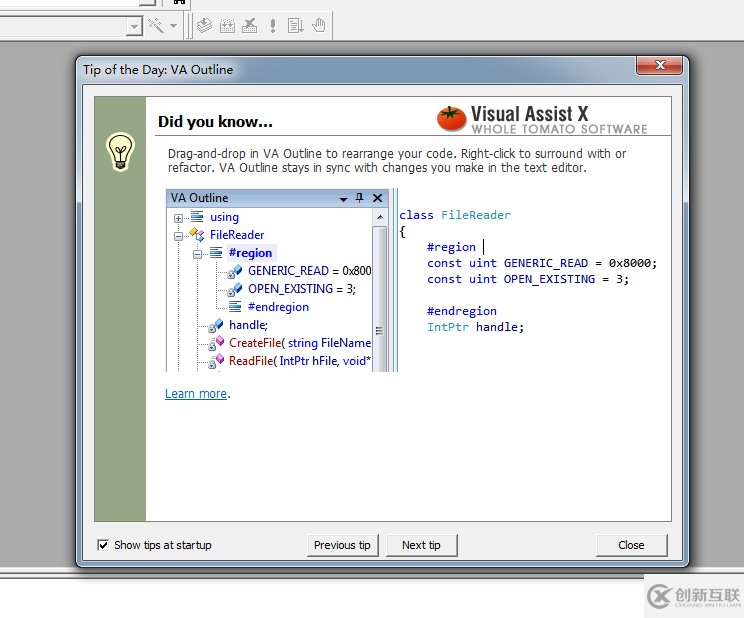The image size is (744, 618).
Task: Click the Stop Build icon
Action: coord(250,26)
